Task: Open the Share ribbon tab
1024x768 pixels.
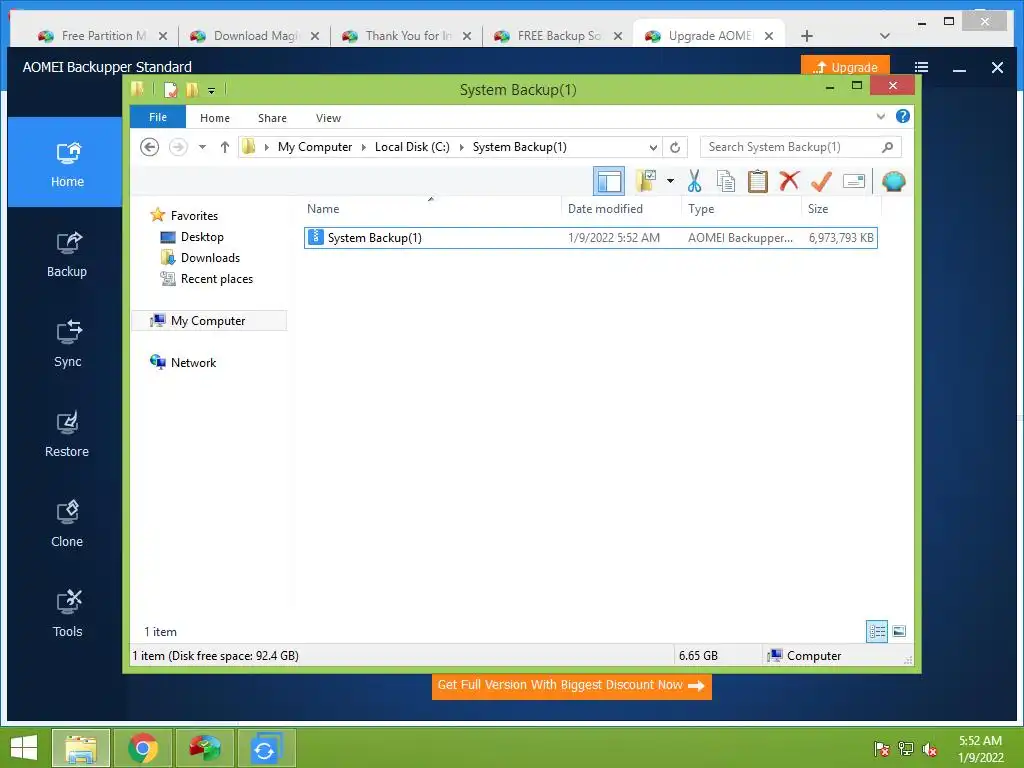Action: point(272,118)
